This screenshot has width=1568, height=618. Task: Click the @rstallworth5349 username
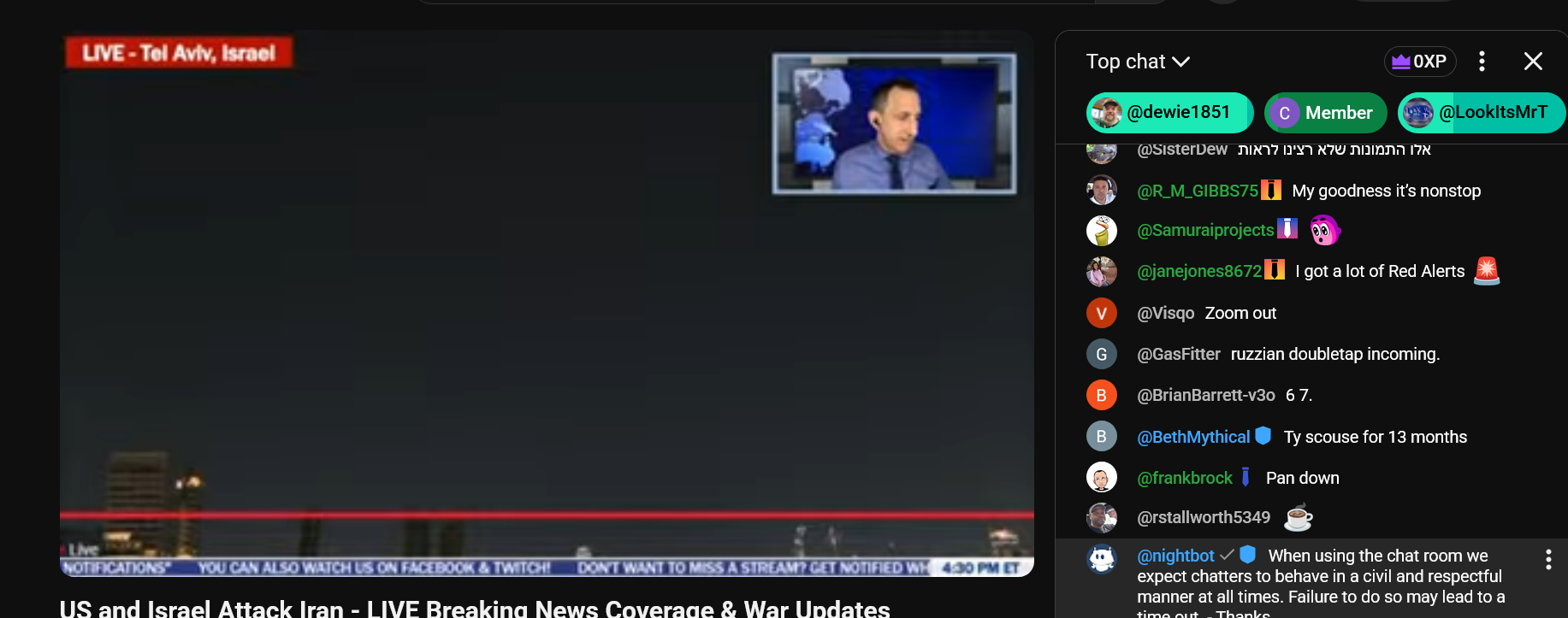pos(1204,517)
